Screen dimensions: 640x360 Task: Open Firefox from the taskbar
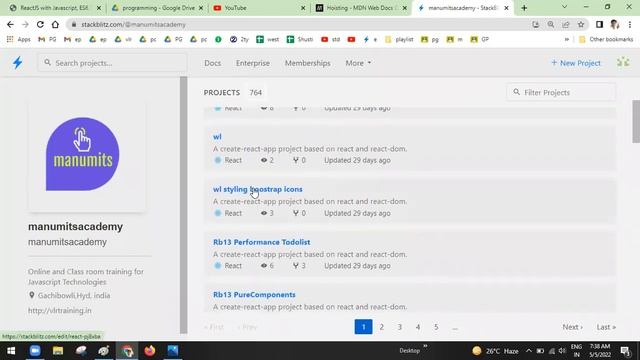pyautogui.click(x=150, y=351)
